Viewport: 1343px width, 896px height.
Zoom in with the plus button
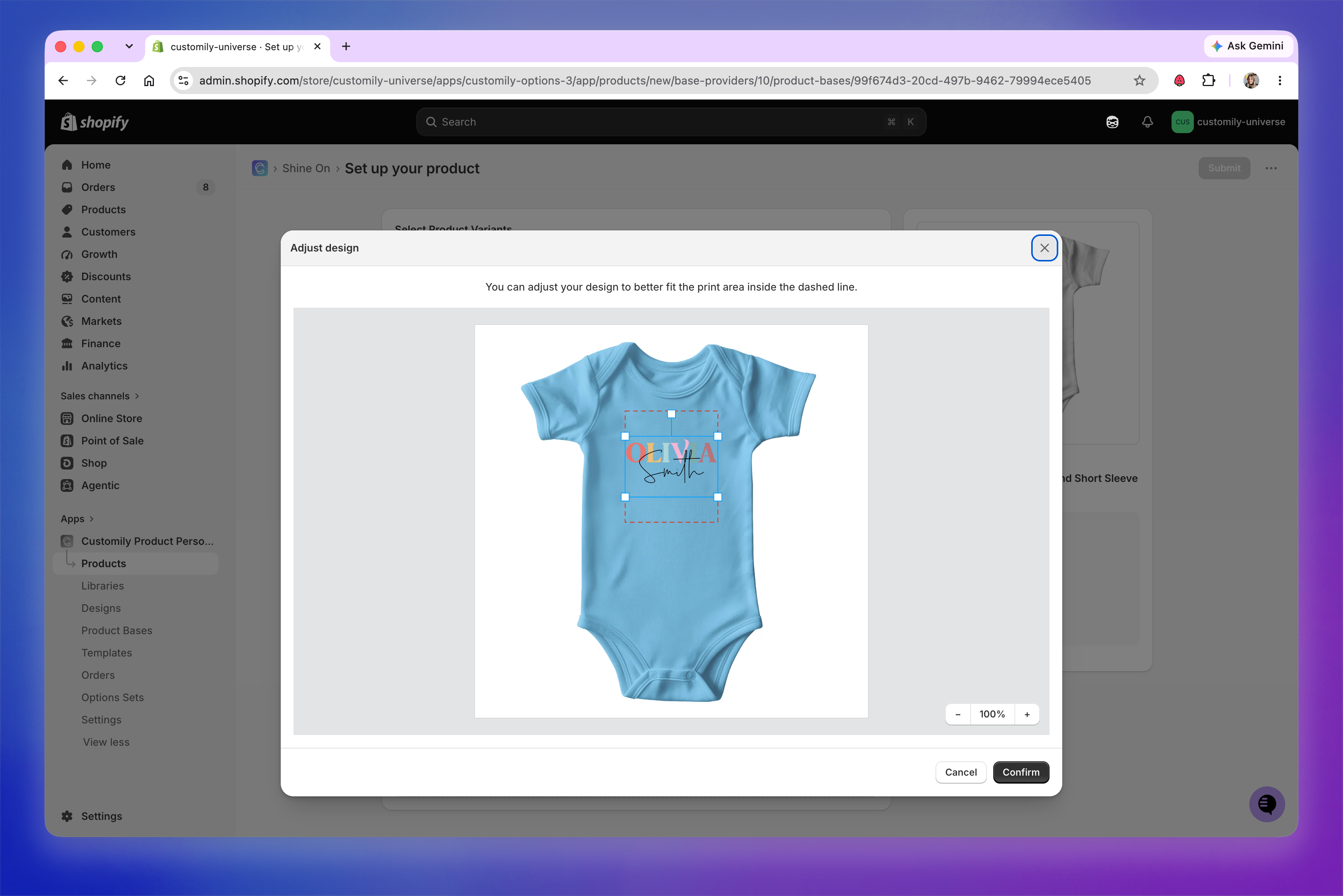(x=1027, y=714)
